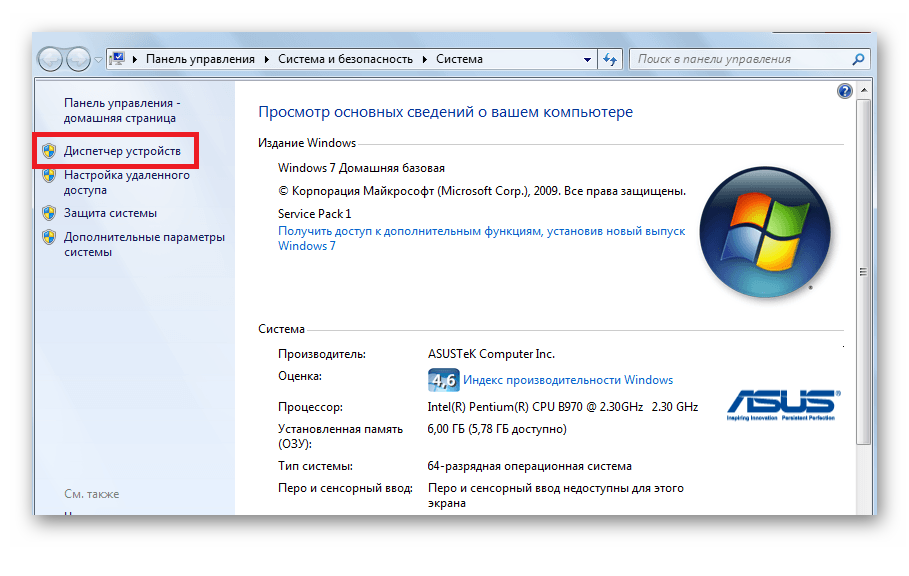Click the shield icon next to Диспетчер устройств
The width and height of the screenshot is (909, 576).
click(x=48, y=151)
